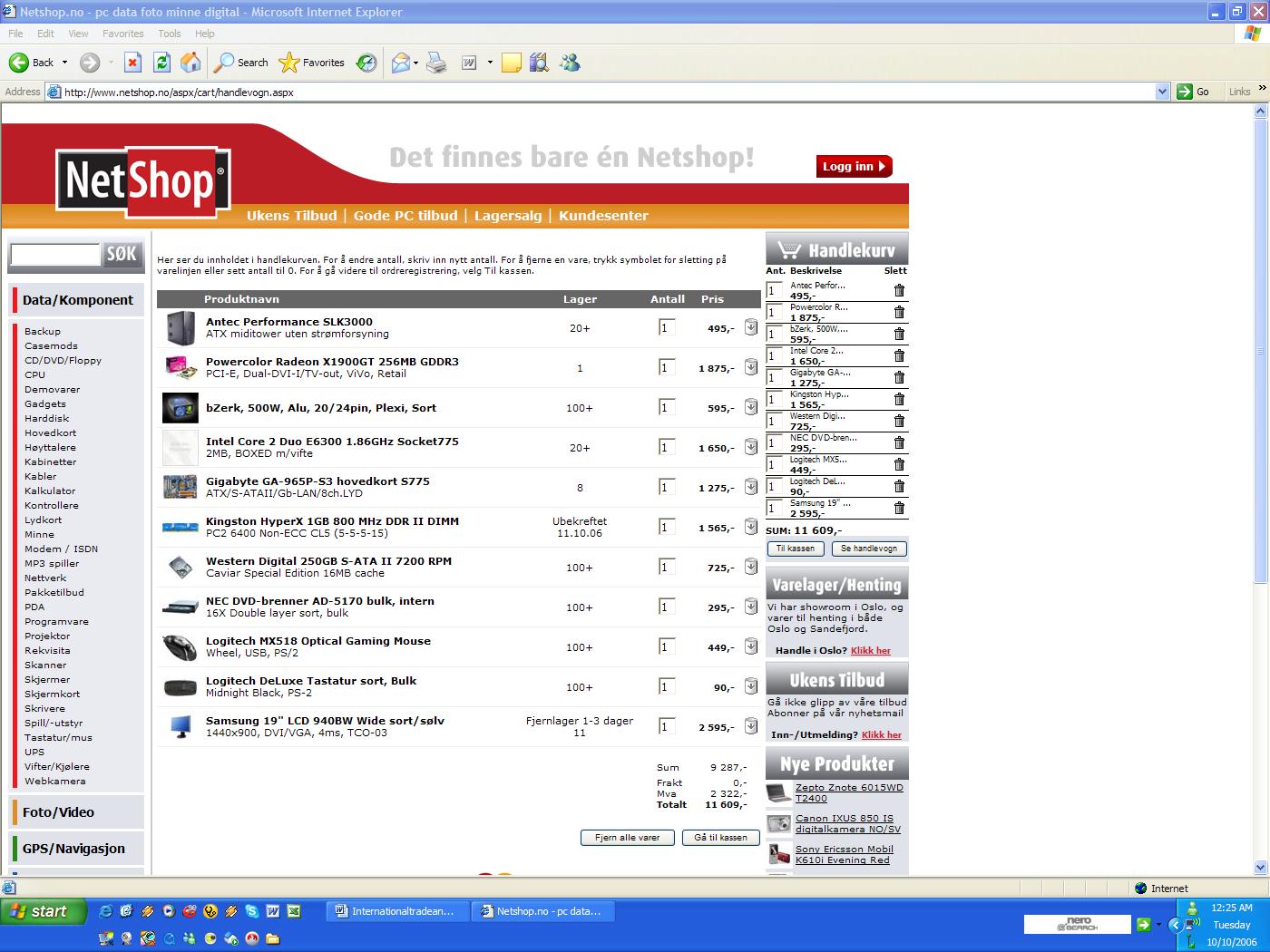Open the Back button history dropdown arrow
Screen dimensions: 1270x952
click(63, 63)
